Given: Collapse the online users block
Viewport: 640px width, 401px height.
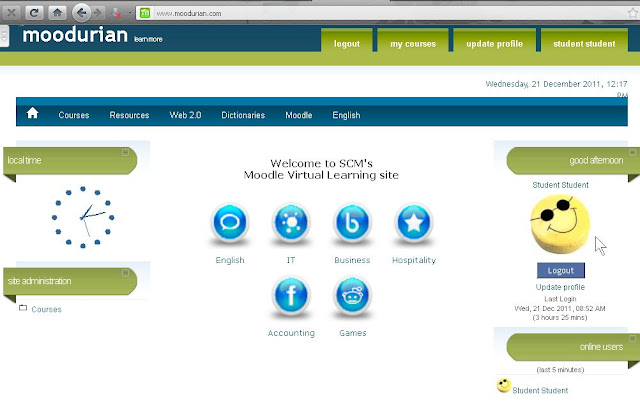Looking at the screenshot, I should coord(632,339).
